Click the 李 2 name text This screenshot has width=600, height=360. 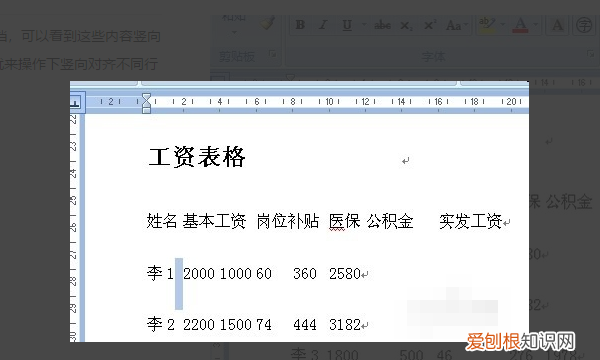click(x=161, y=324)
